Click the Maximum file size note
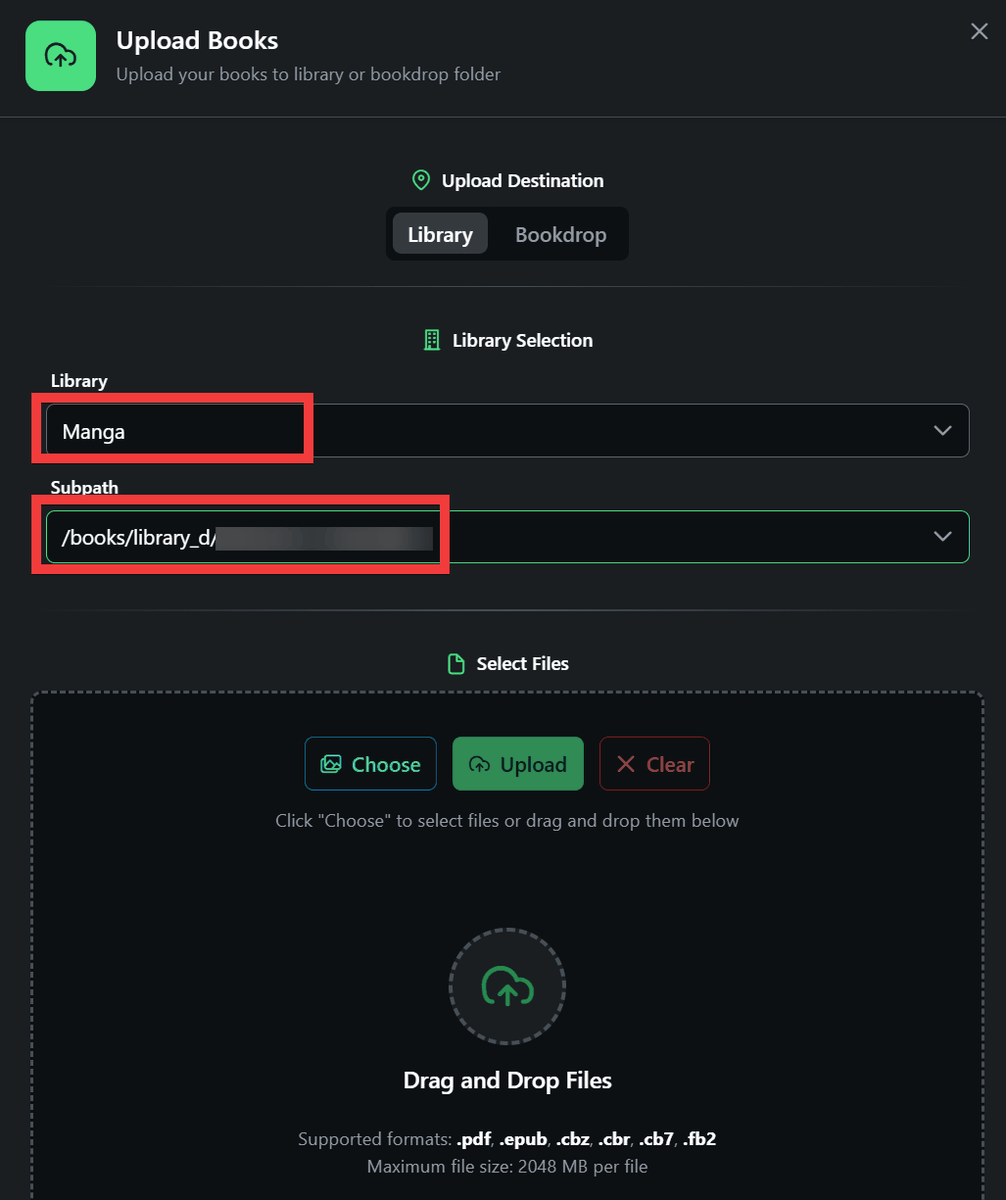The width and height of the screenshot is (1006, 1200). [507, 1167]
